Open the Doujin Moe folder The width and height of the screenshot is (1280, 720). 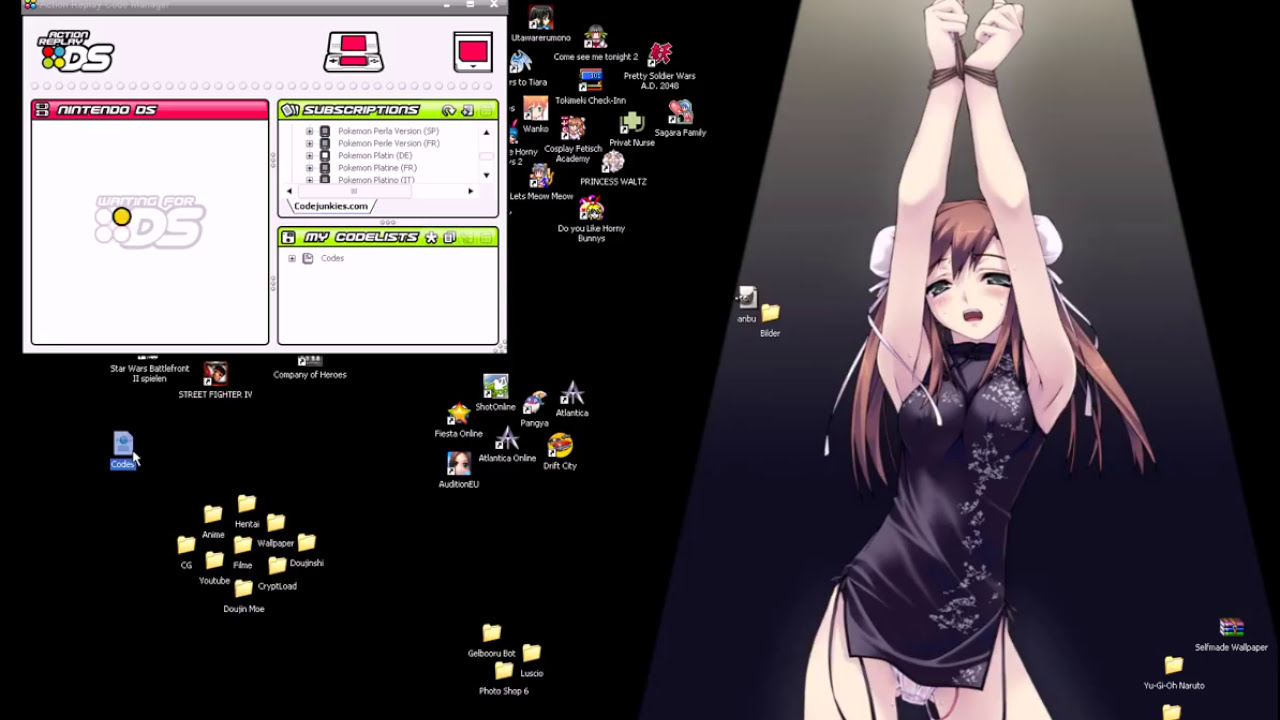(x=243, y=589)
